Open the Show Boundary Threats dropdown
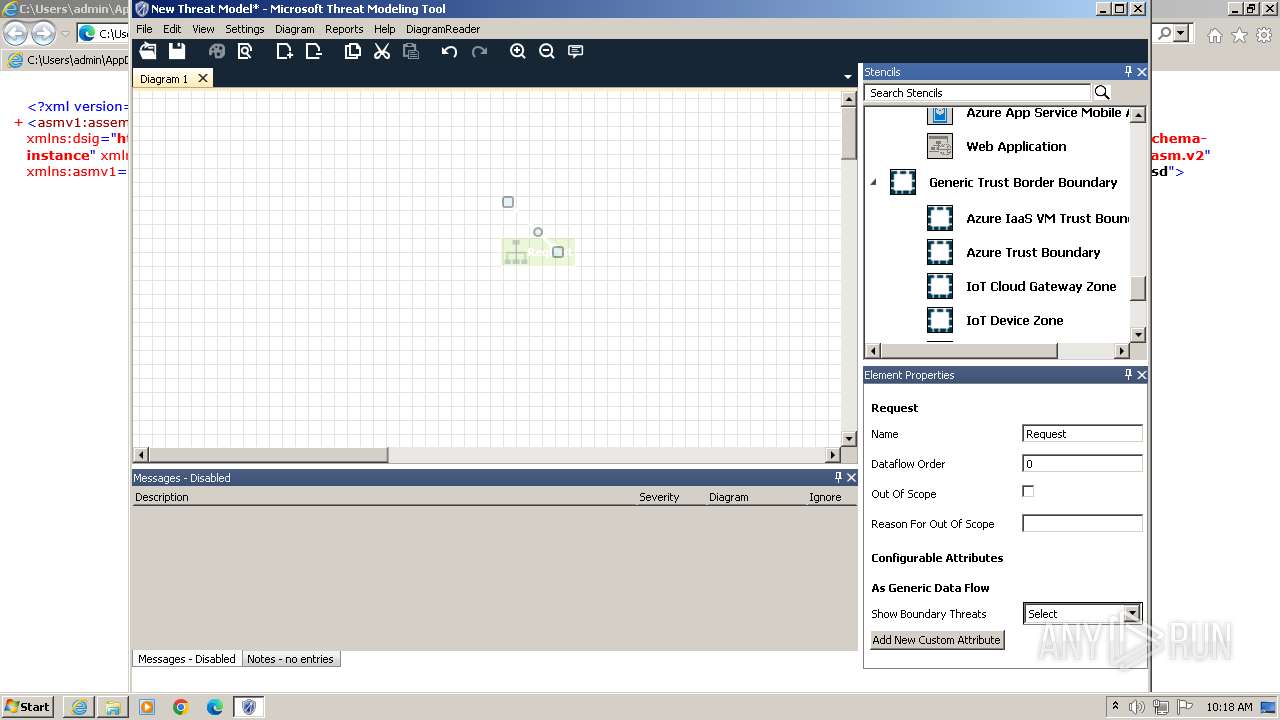Screen dimensions: 1280x720 pyautogui.click(x=1132, y=614)
